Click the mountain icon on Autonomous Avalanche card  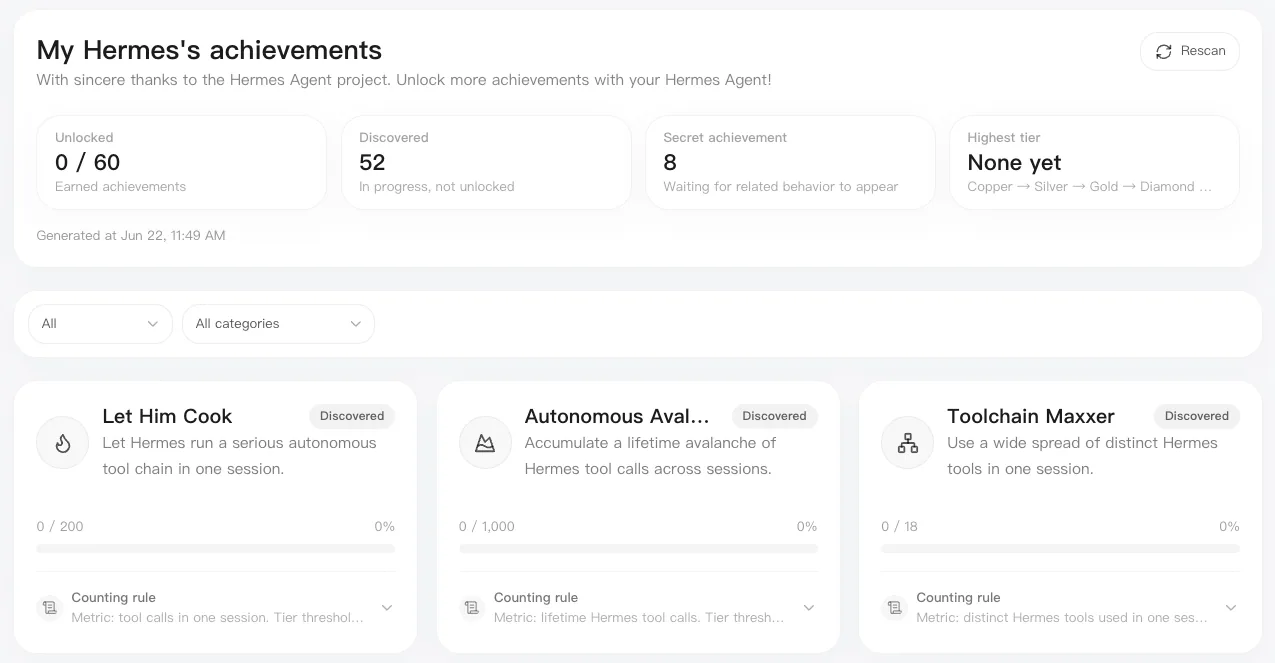[x=485, y=443]
